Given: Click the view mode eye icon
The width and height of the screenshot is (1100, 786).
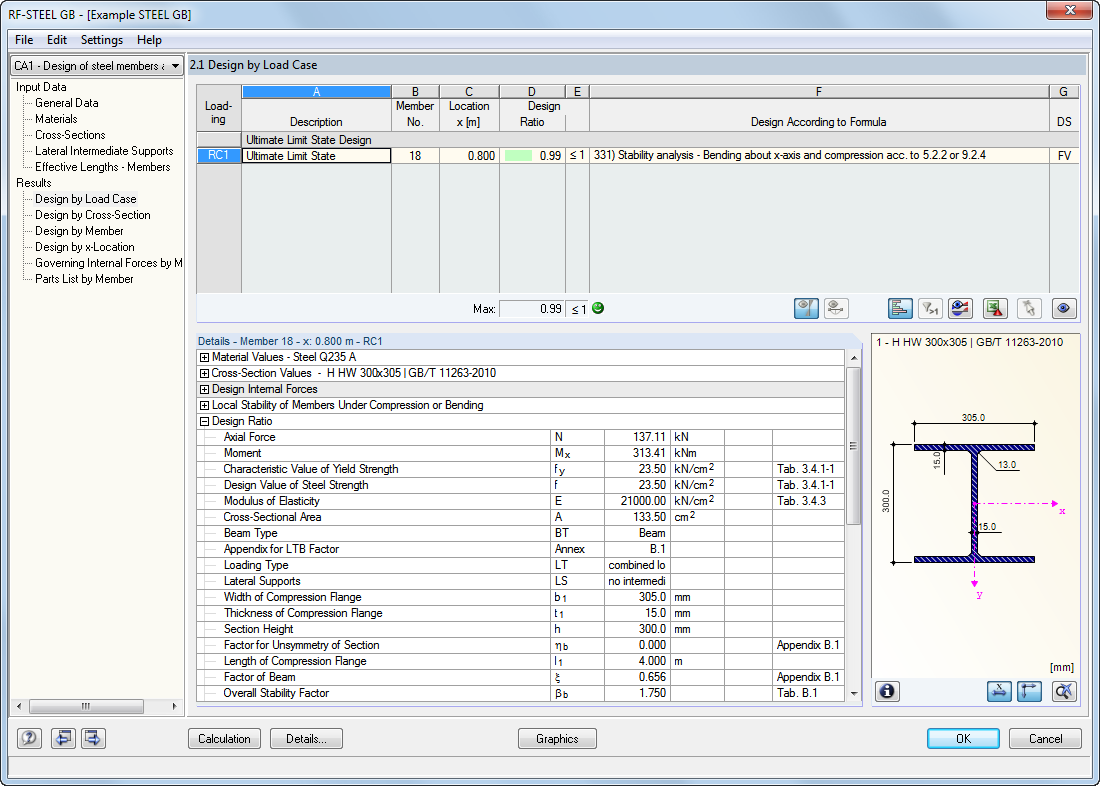Looking at the screenshot, I should click(x=1064, y=308).
